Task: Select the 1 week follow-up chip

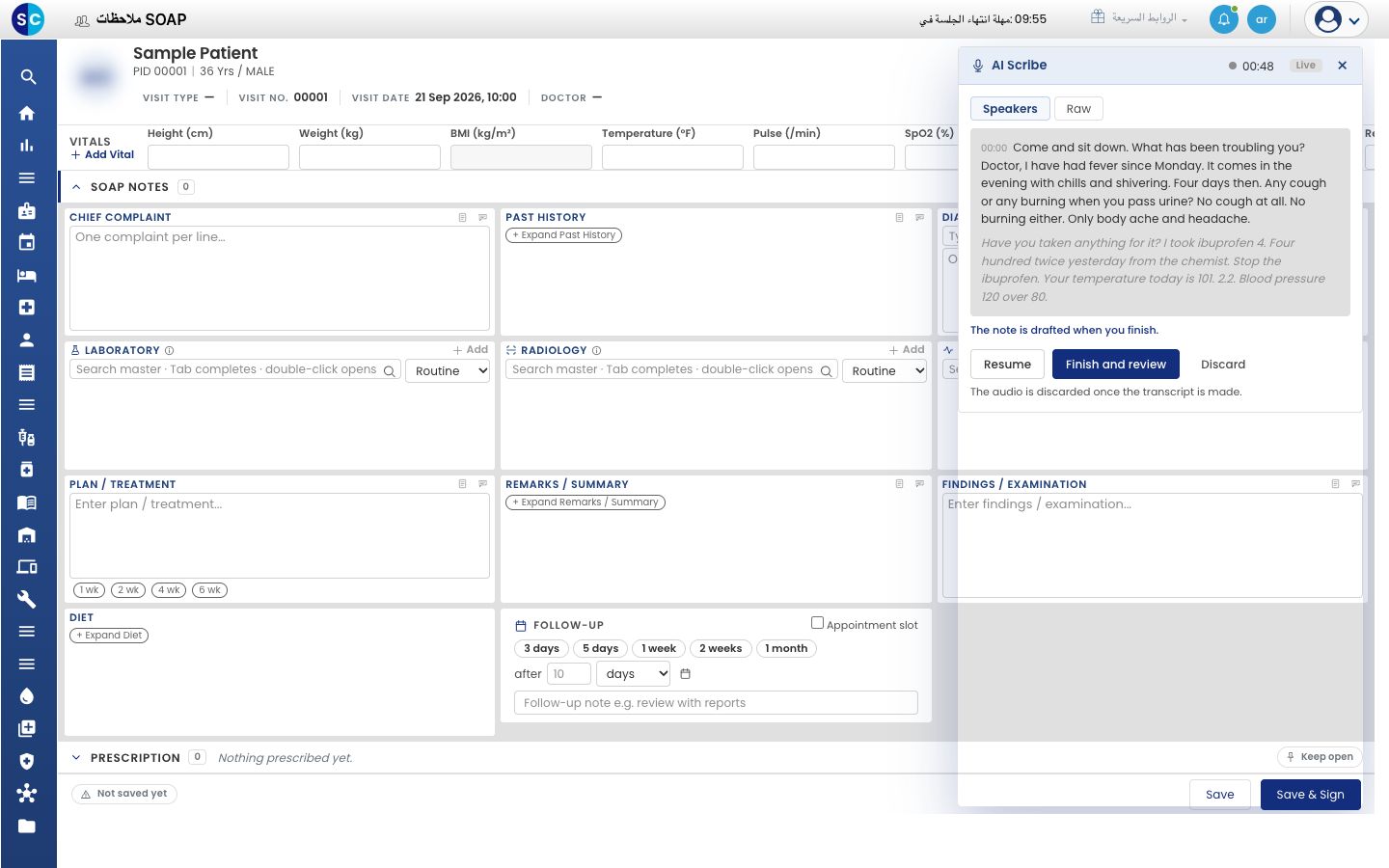Action: [659, 649]
